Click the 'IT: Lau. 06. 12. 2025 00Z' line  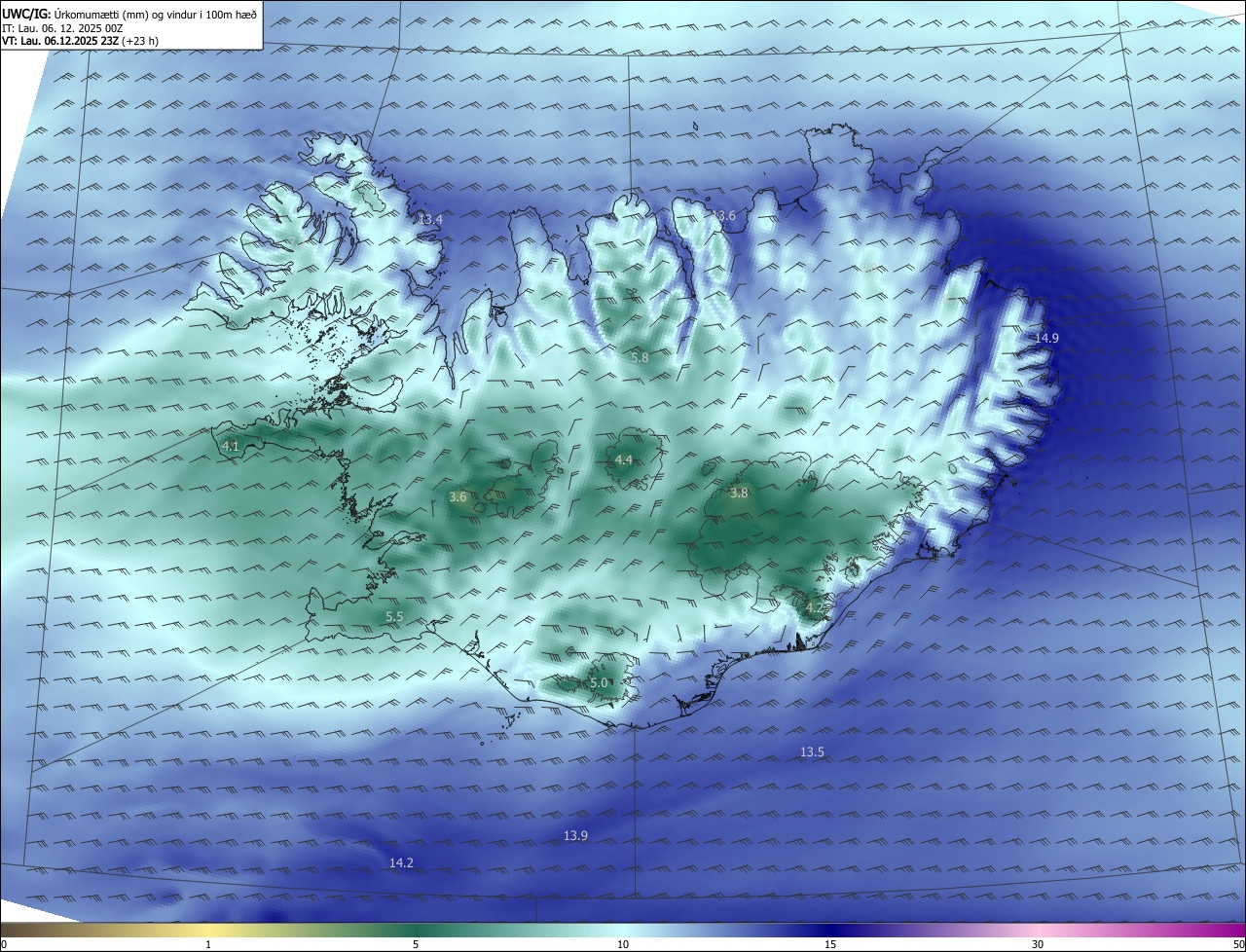coord(62,28)
